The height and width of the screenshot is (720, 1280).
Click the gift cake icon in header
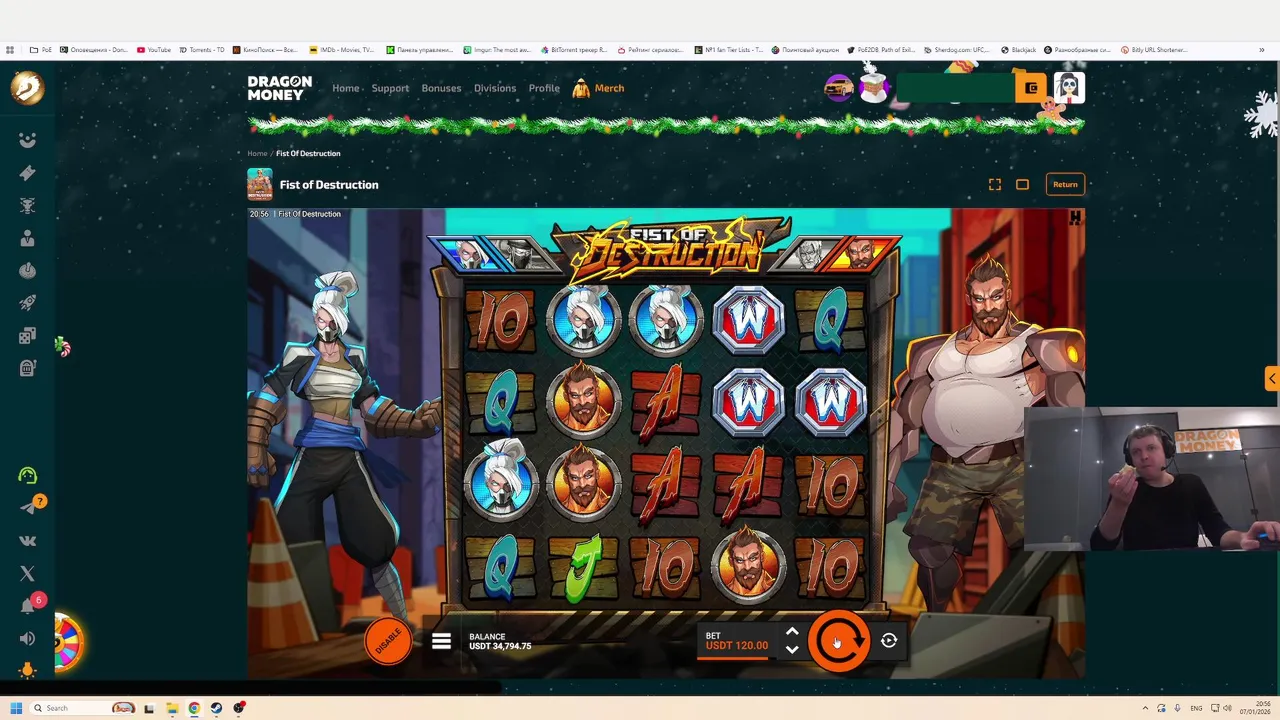874,86
